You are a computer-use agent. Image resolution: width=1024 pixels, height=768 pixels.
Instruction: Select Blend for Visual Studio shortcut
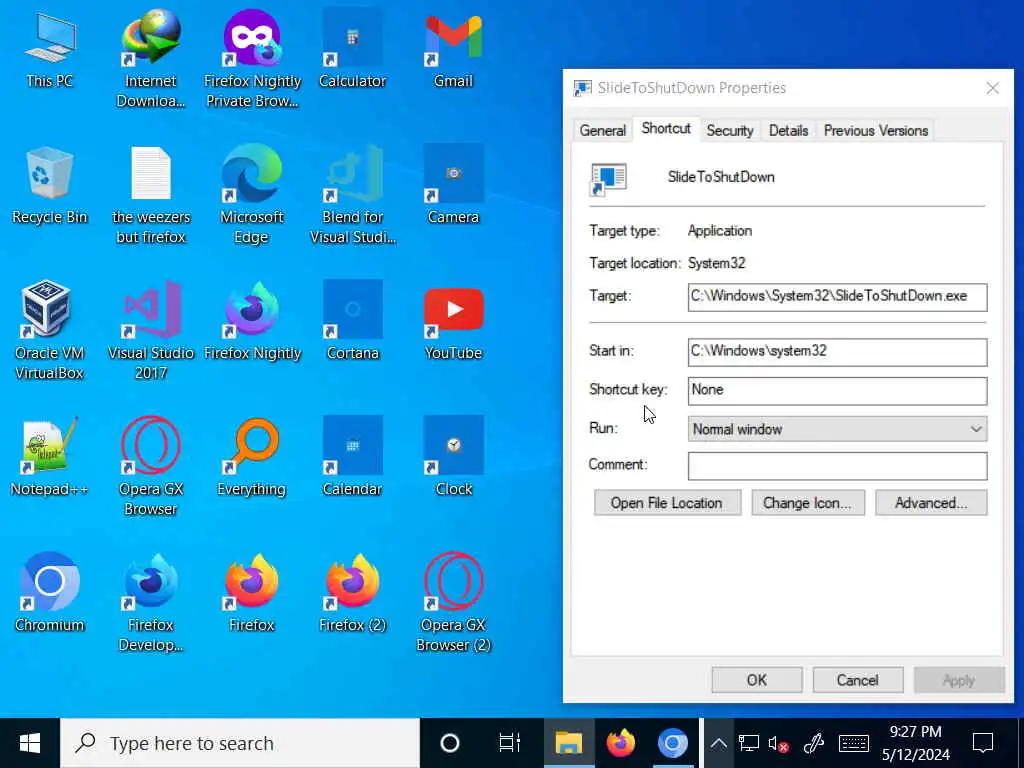(353, 195)
